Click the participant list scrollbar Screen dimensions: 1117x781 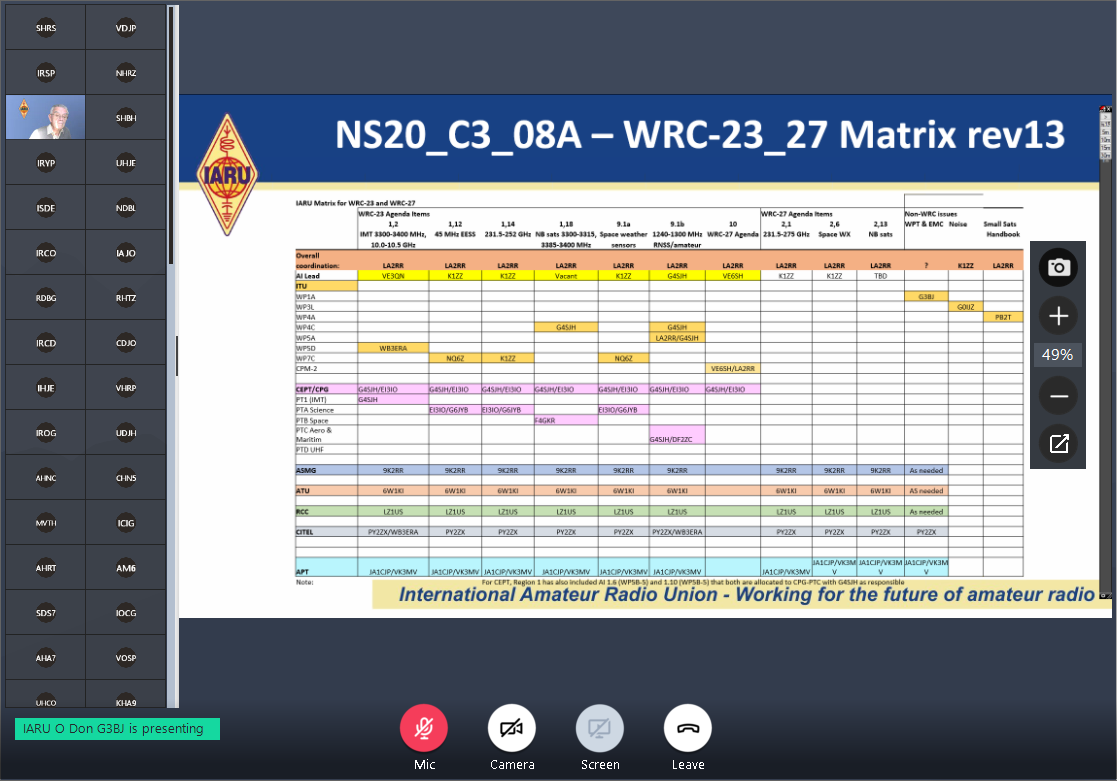click(x=171, y=135)
